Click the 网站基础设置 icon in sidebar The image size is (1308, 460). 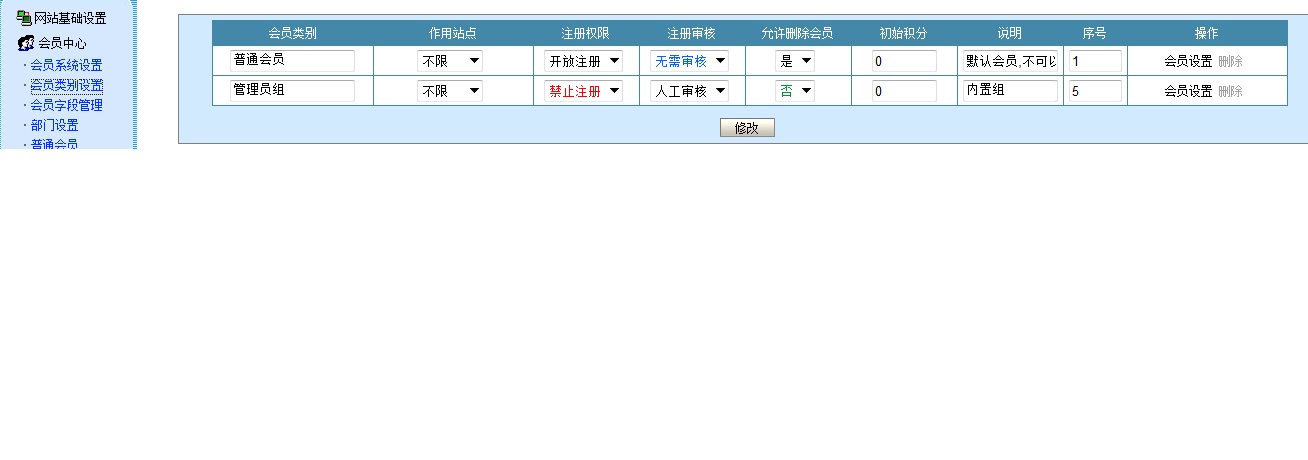tap(24, 18)
